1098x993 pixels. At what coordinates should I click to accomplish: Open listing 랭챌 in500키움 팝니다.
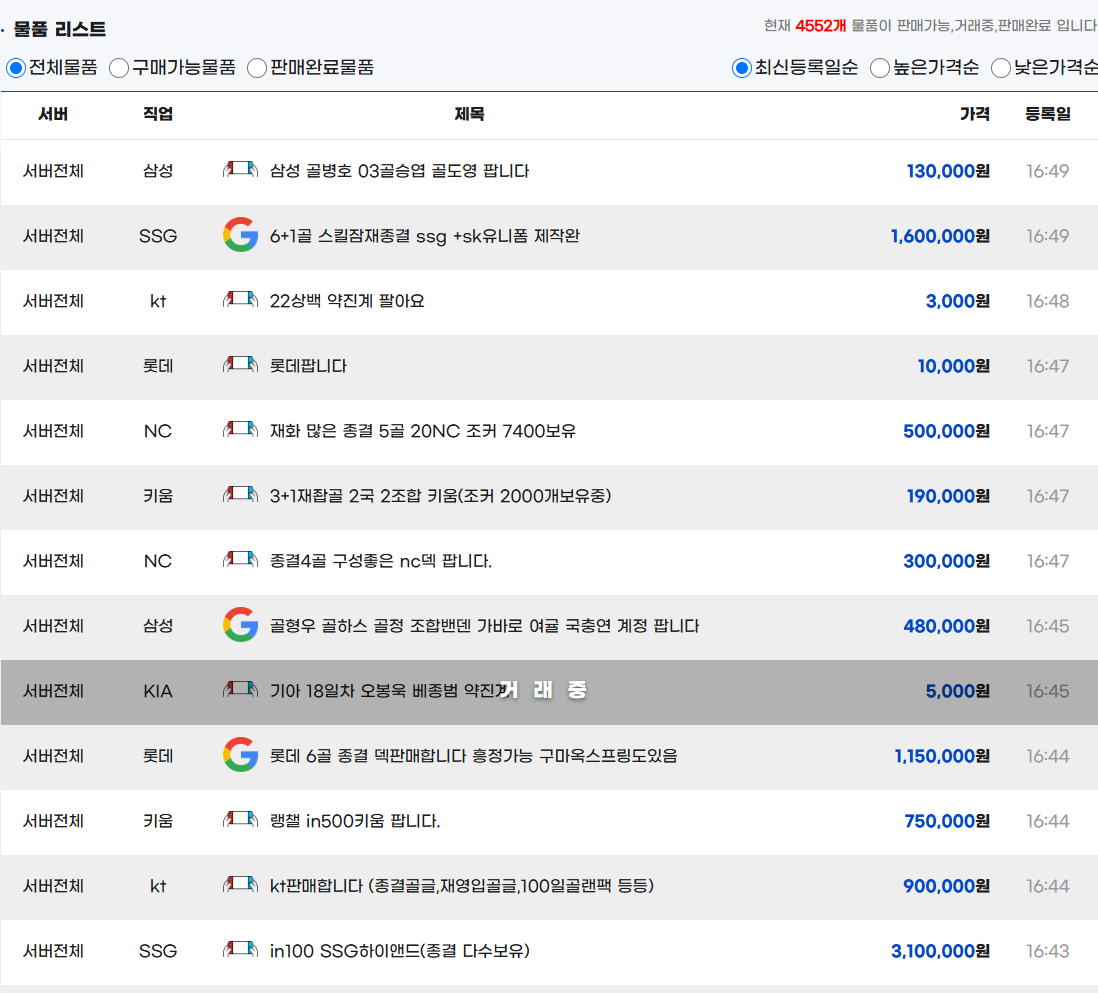(355, 821)
